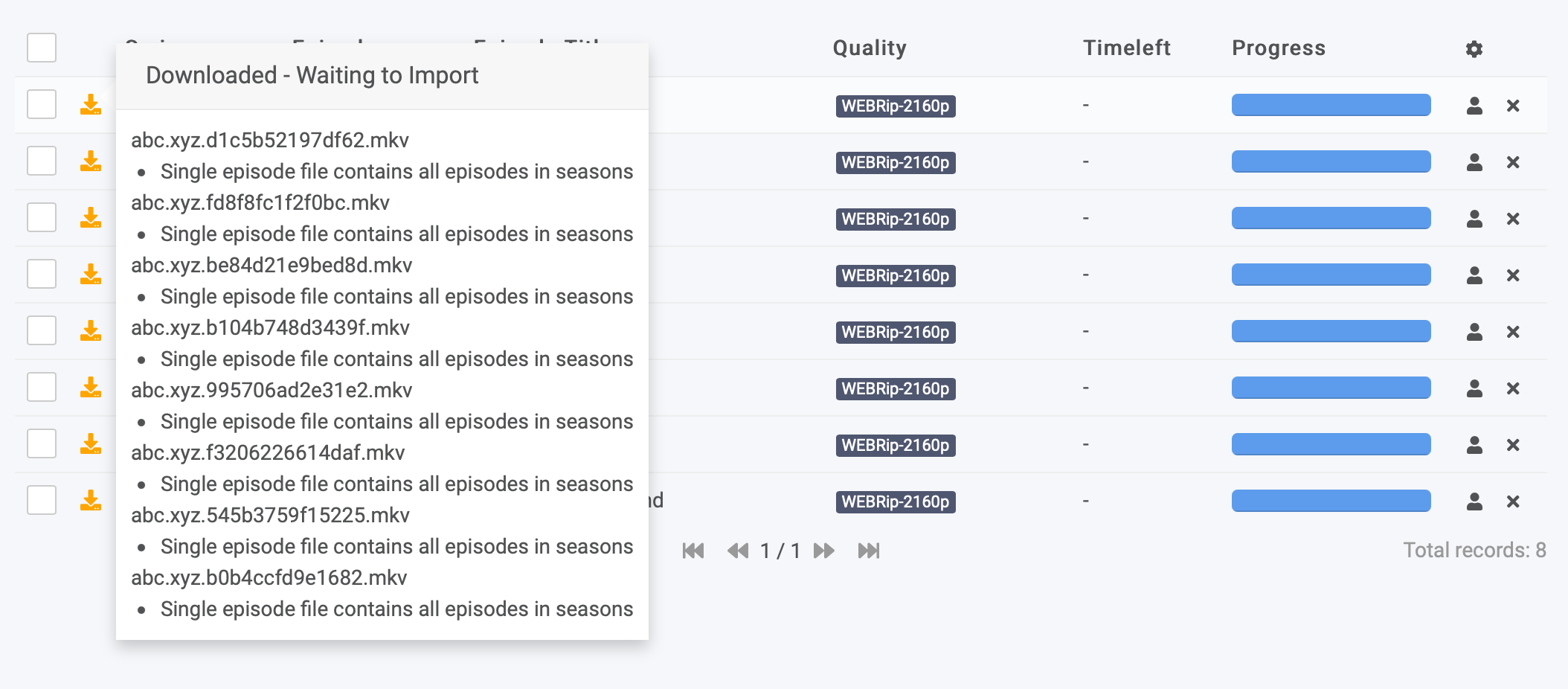The image size is (1568, 689).
Task: Check the last queue row checkbox
Action: pyautogui.click(x=42, y=500)
